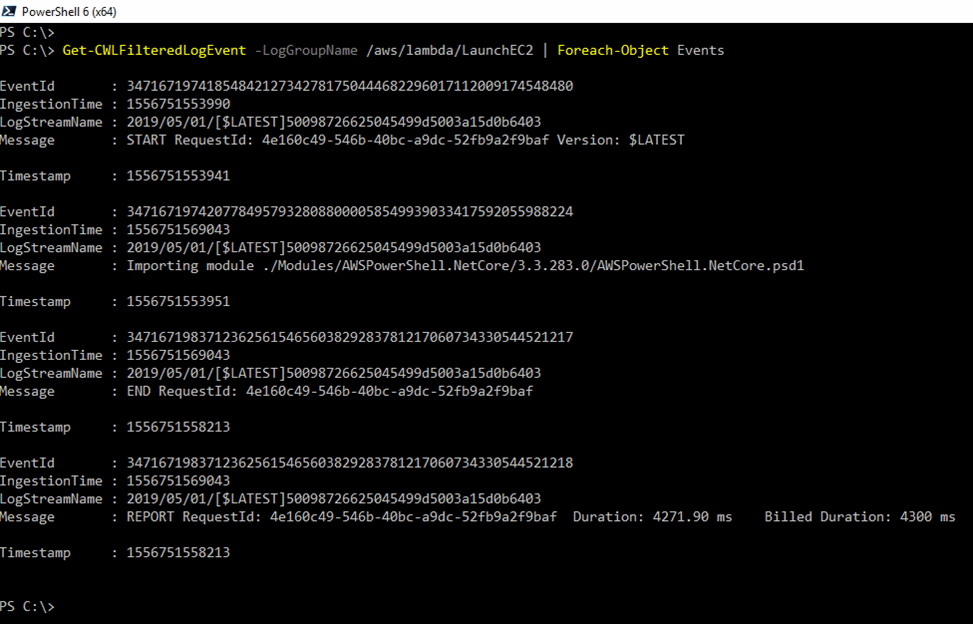Viewport: 973px width, 624px height.
Task: Click the Foreach-Object cmdlet text
Action: (x=613, y=50)
